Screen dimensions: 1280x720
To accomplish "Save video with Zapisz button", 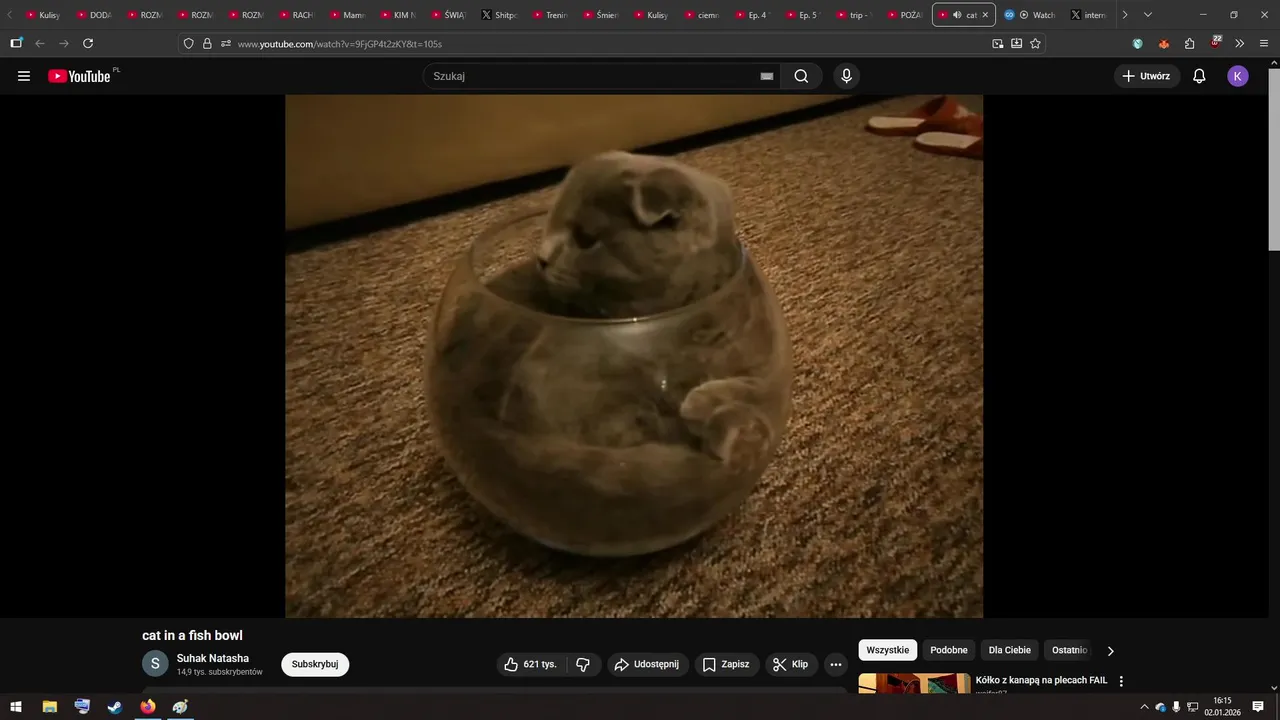I will [x=726, y=664].
